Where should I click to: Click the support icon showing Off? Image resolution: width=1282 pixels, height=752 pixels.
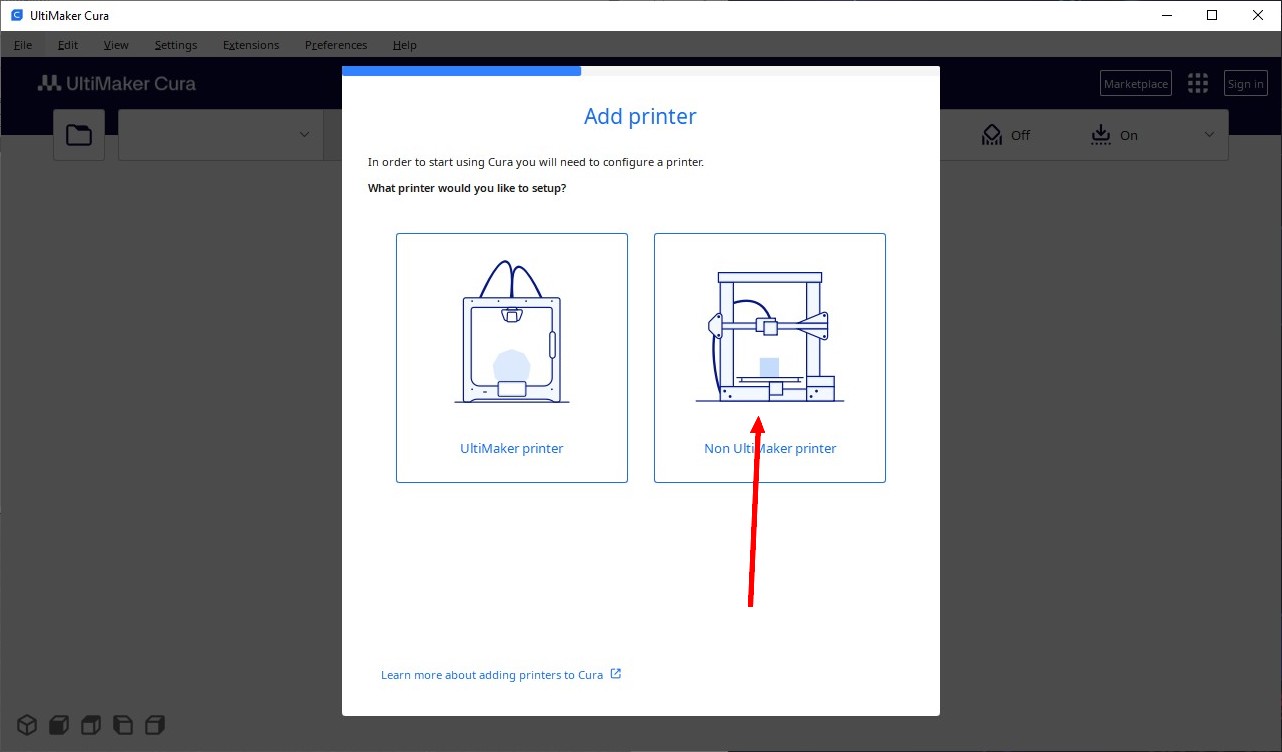[x=992, y=135]
